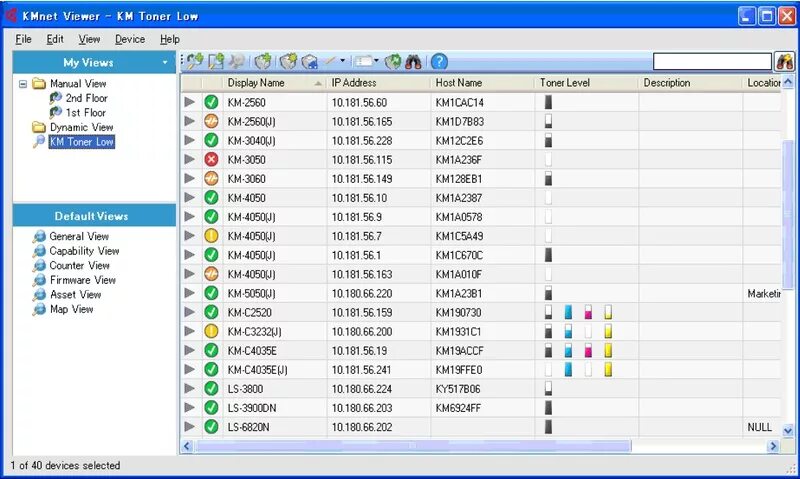Sort by the Description column header

(x=691, y=83)
